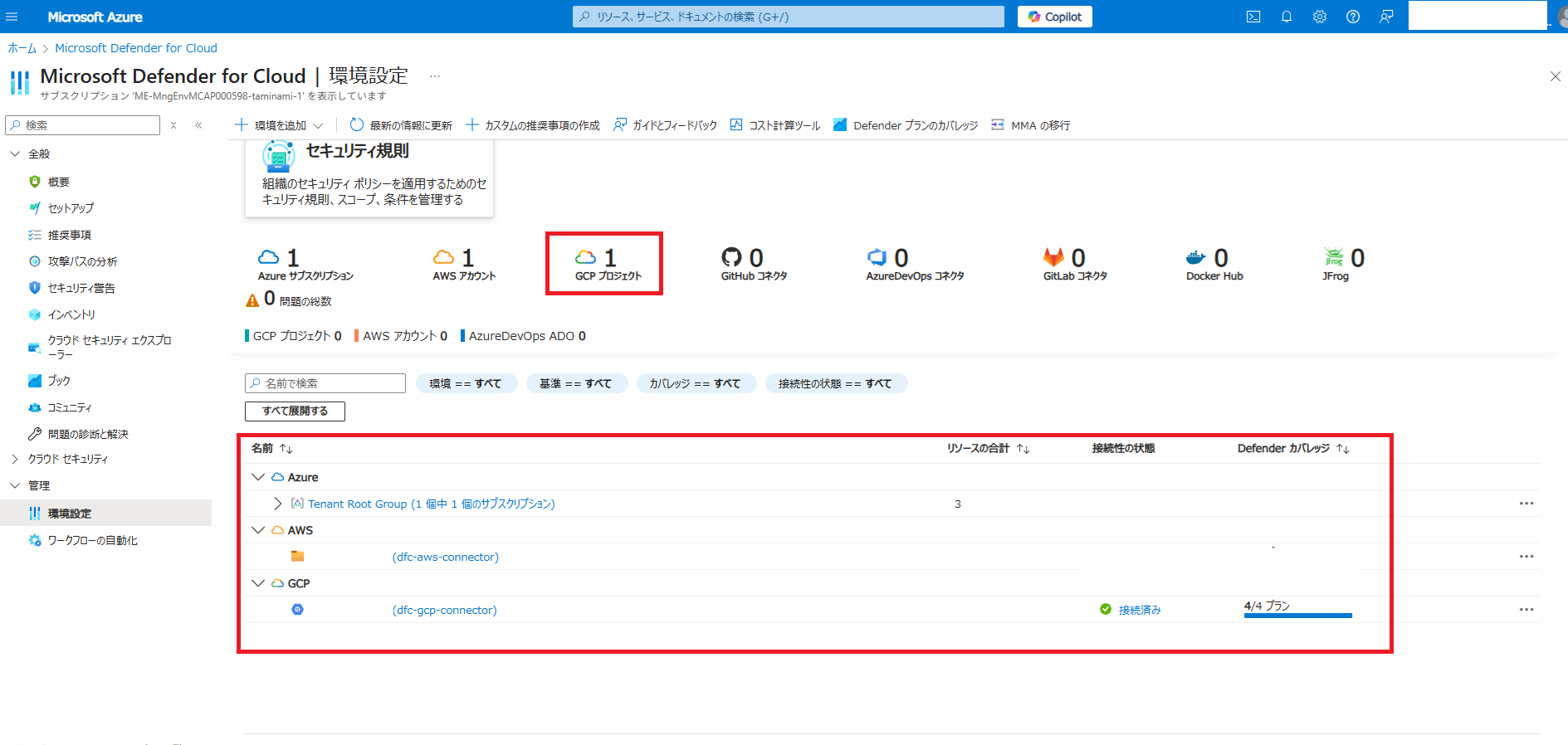The image size is (1568, 745).
Task: Open Cloud Shell from the top bar
Action: (x=1253, y=17)
